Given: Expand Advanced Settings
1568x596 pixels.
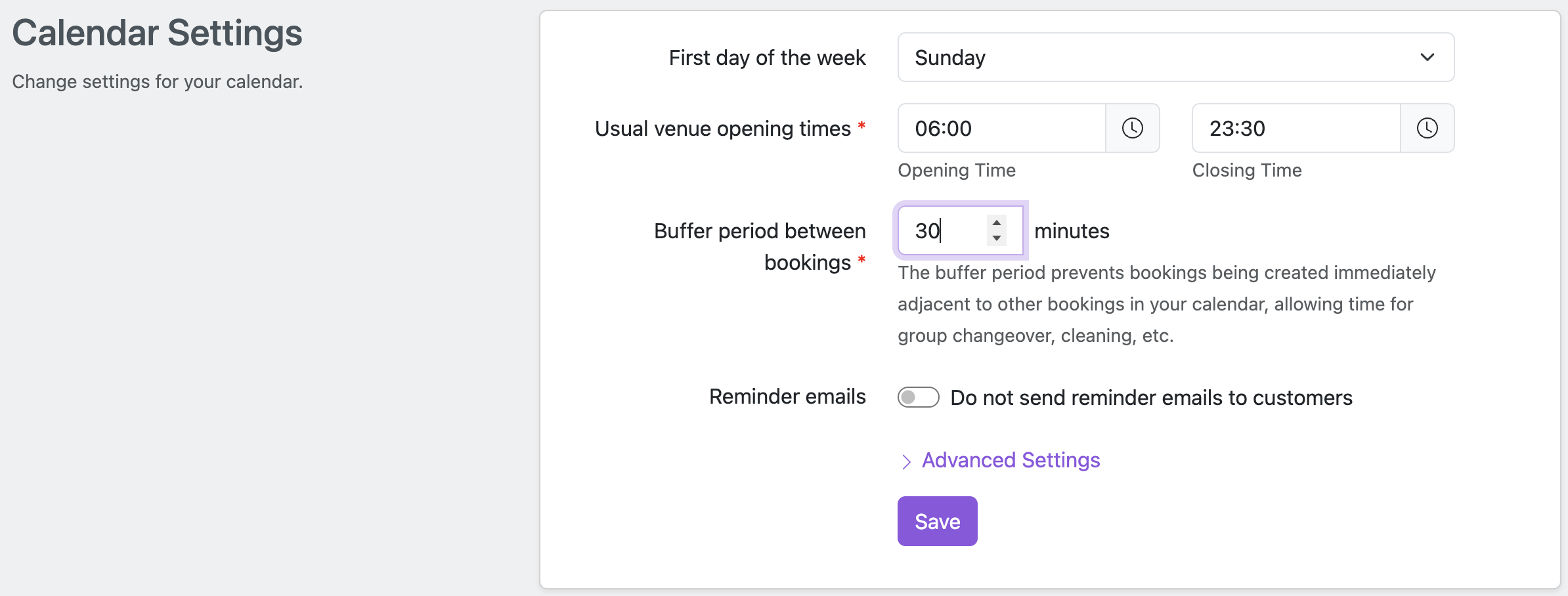Looking at the screenshot, I should click(x=1011, y=460).
